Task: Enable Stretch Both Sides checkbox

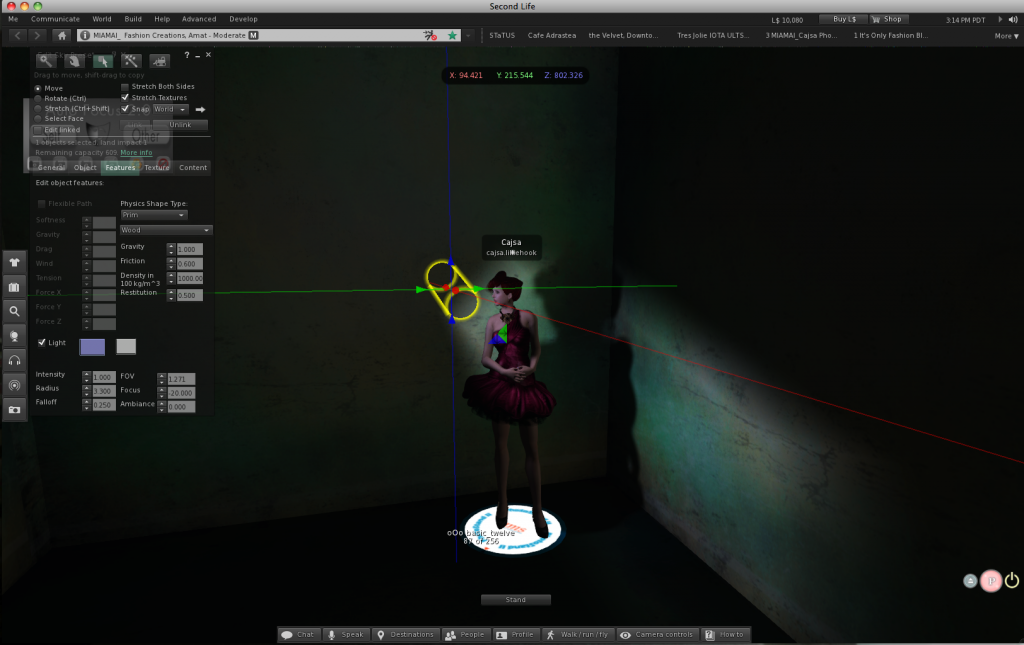Action: [125, 87]
